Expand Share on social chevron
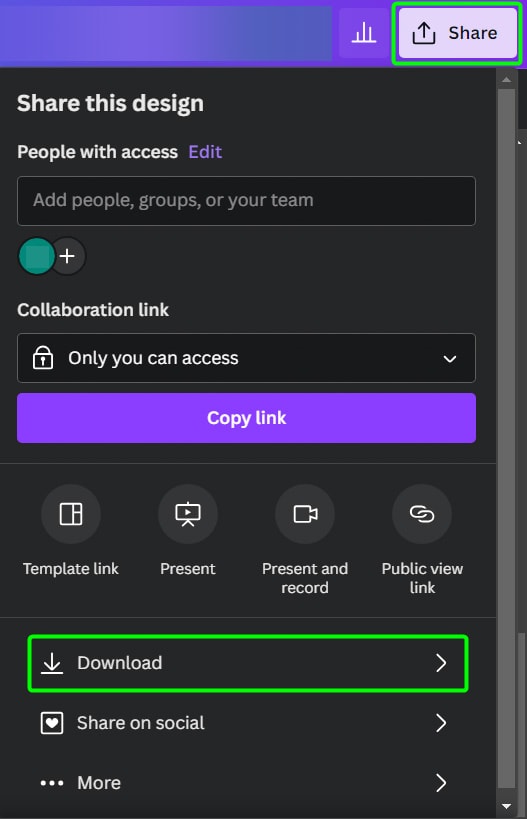Image resolution: width=527 pixels, height=819 pixels. click(441, 723)
